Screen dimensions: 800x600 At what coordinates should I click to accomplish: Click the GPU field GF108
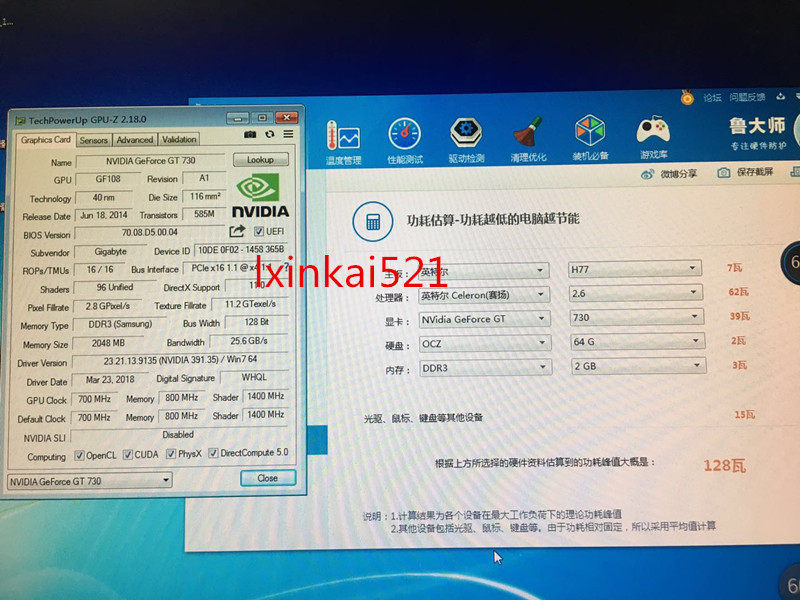[108, 179]
